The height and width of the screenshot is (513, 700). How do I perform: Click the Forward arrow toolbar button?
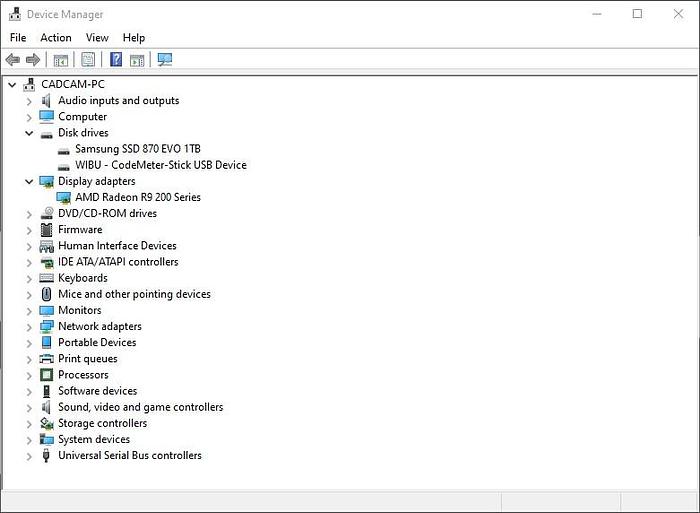[x=33, y=60]
